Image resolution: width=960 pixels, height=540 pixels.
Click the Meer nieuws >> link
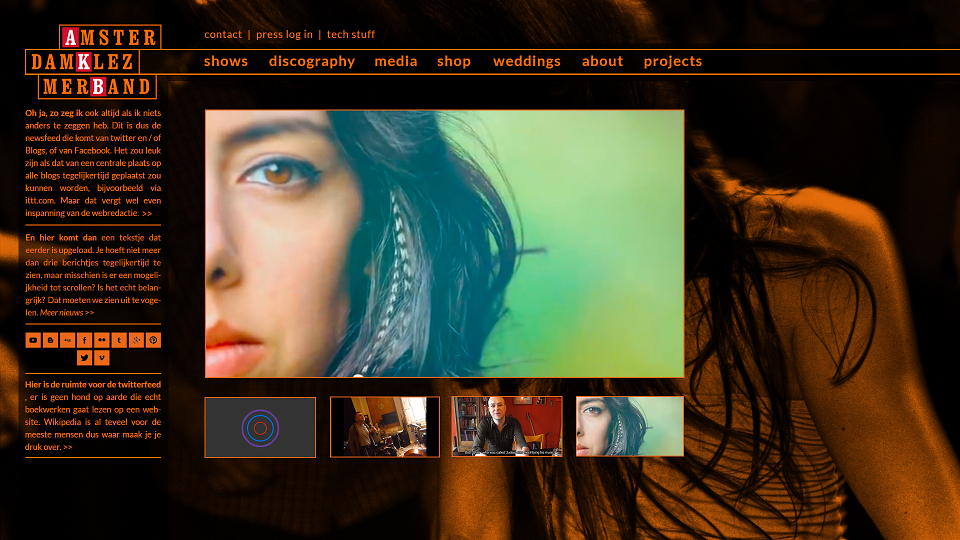tap(67, 313)
